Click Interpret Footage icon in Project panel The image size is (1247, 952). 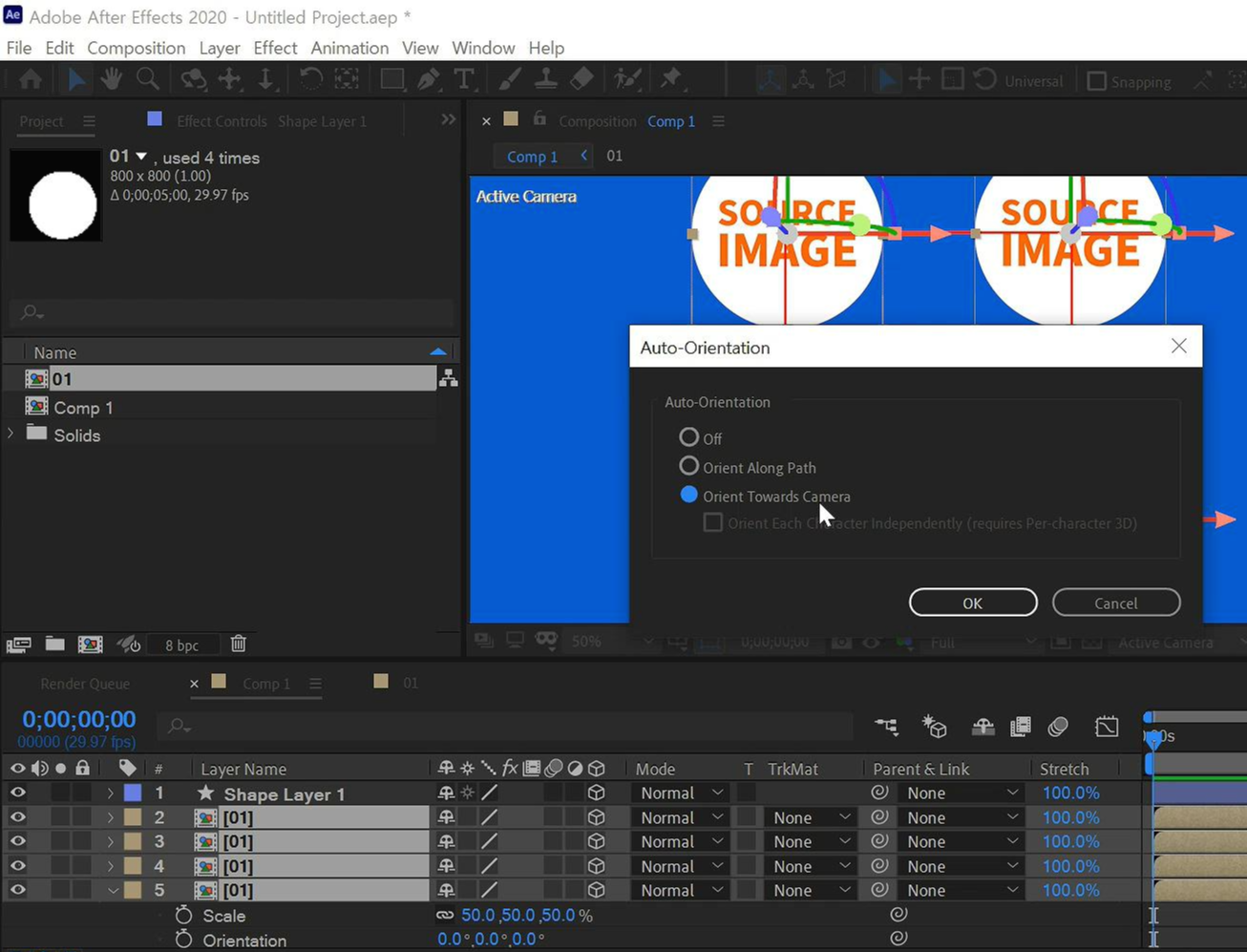18,645
